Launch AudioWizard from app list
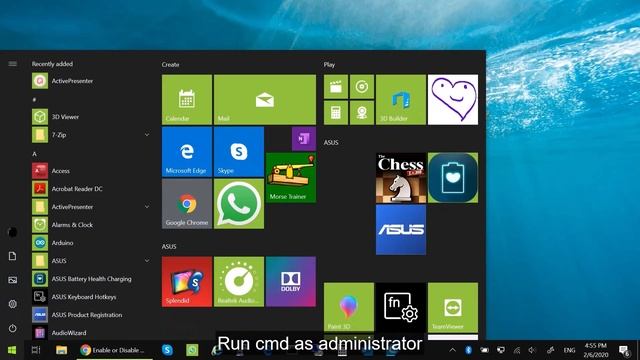 coord(91,333)
